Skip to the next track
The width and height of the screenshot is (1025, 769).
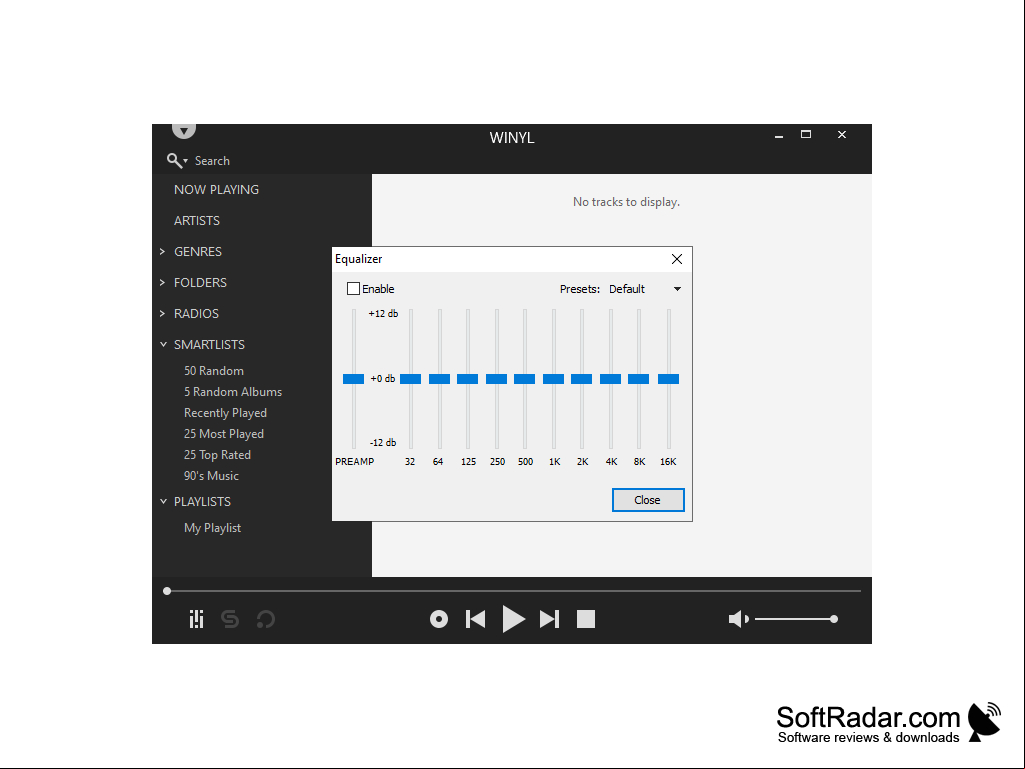point(549,619)
